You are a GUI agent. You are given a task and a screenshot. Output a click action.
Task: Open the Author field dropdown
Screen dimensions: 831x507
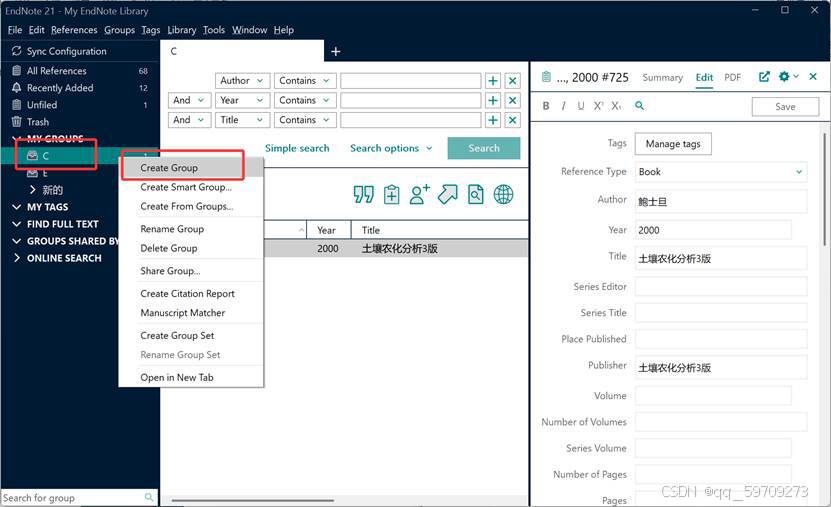point(243,81)
